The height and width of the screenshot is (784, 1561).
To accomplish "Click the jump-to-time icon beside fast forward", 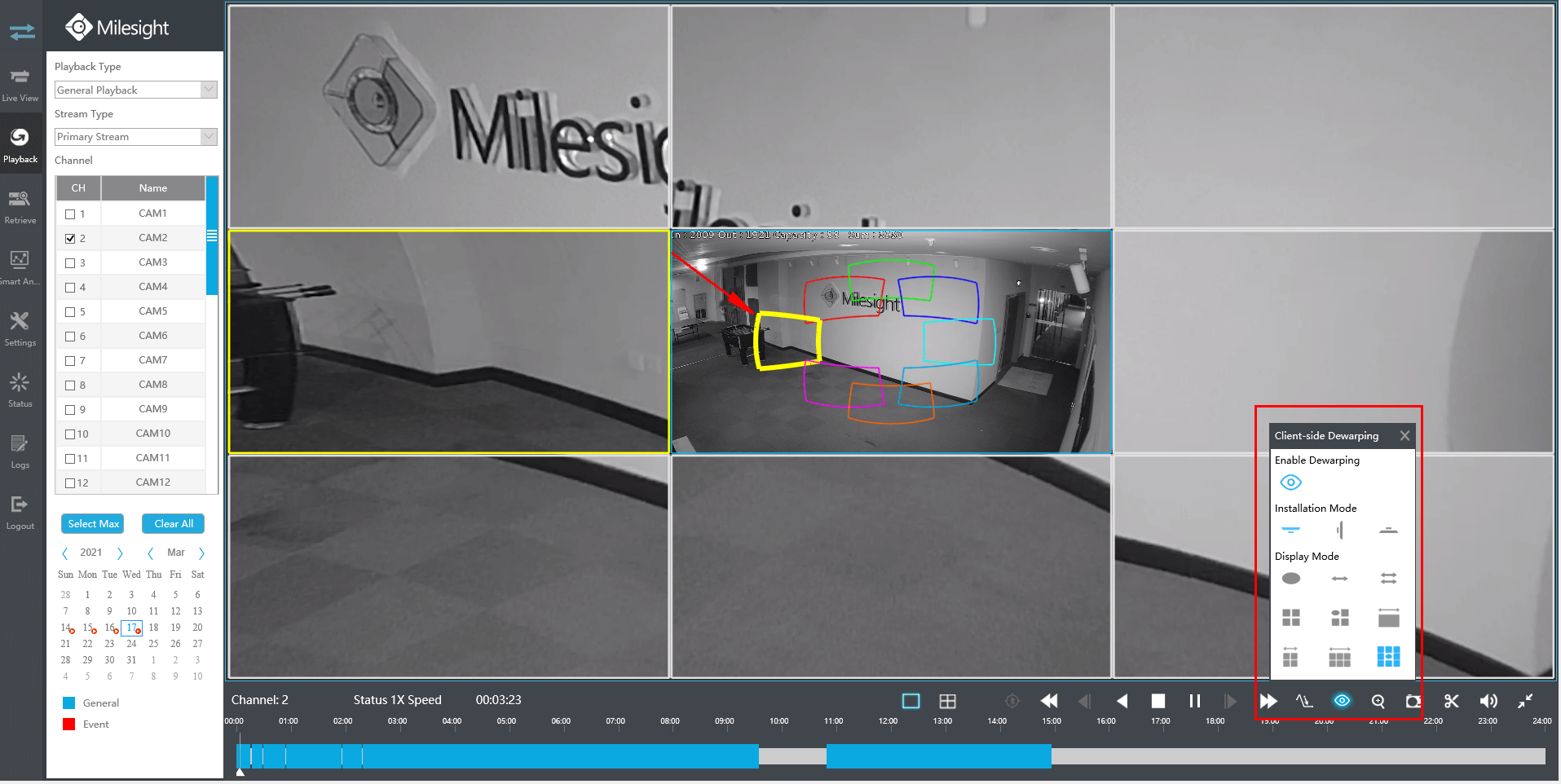I will coord(1304,701).
